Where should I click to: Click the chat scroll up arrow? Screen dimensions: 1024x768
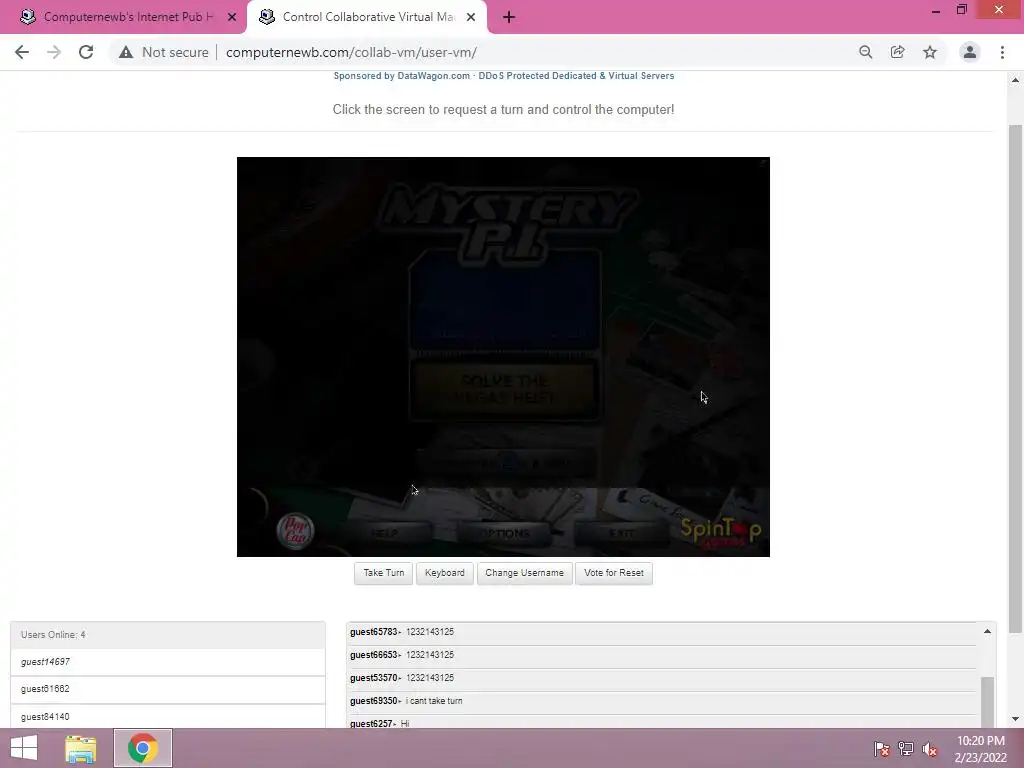tap(987, 632)
